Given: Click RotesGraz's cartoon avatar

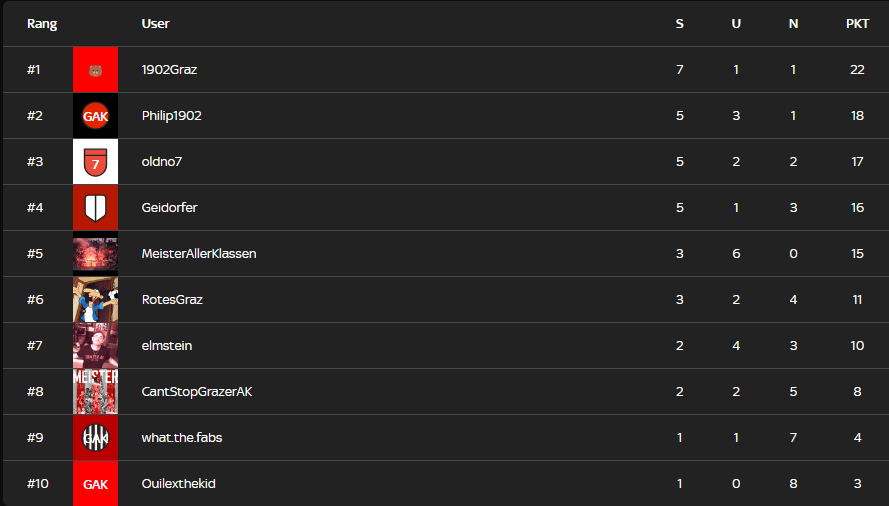Looking at the screenshot, I should [95, 300].
